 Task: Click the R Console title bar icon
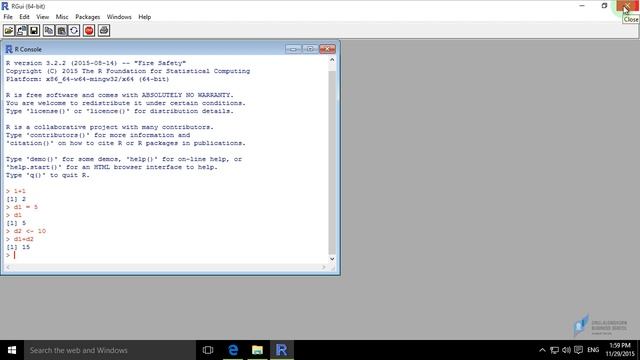9,49
